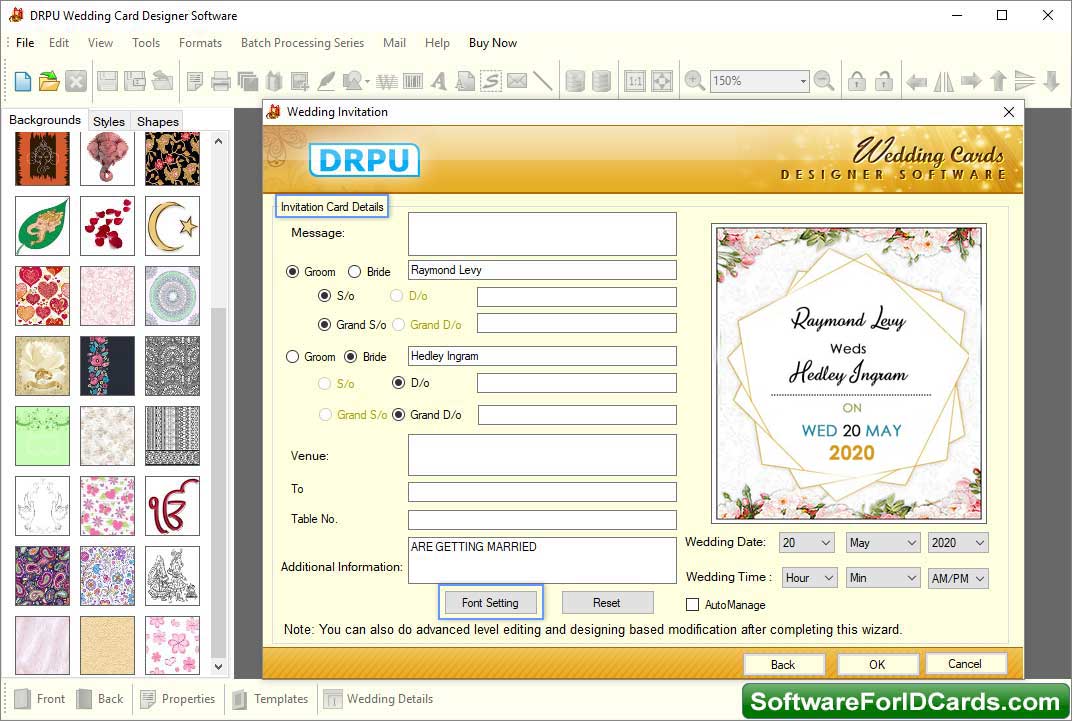Click the flip horizontal mirror icon
This screenshot has height=721, width=1072.
tap(943, 81)
